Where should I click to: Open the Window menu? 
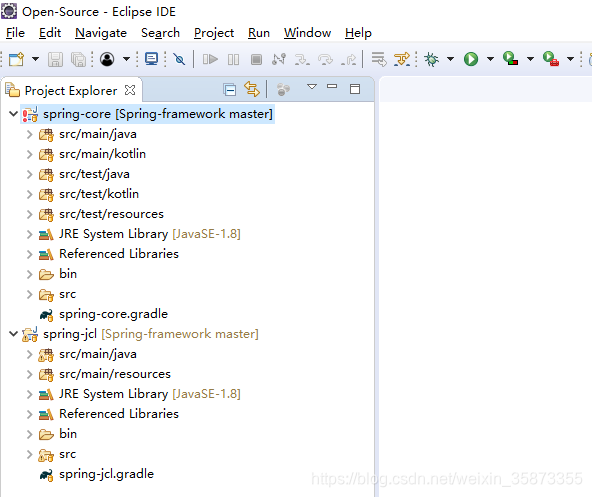307,33
